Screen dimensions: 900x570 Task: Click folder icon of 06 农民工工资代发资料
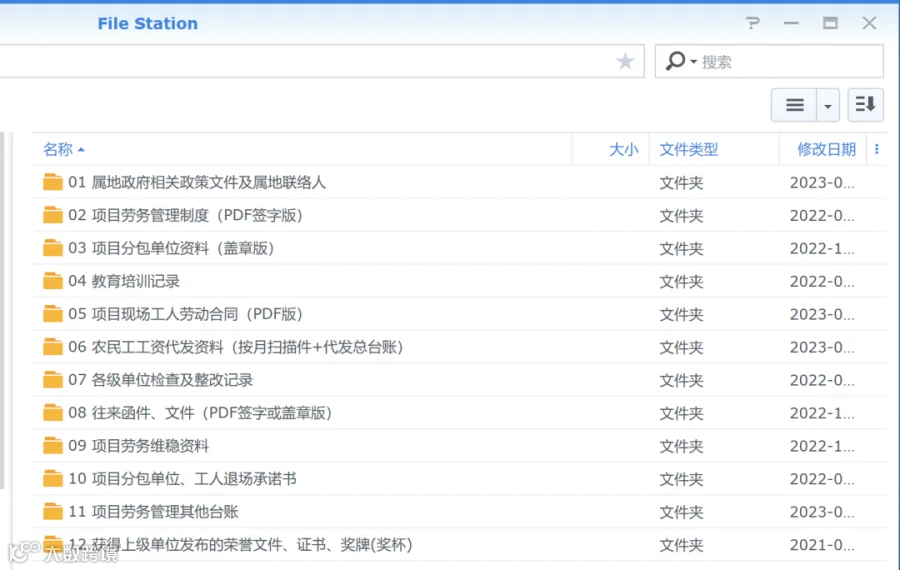(53, 347)
